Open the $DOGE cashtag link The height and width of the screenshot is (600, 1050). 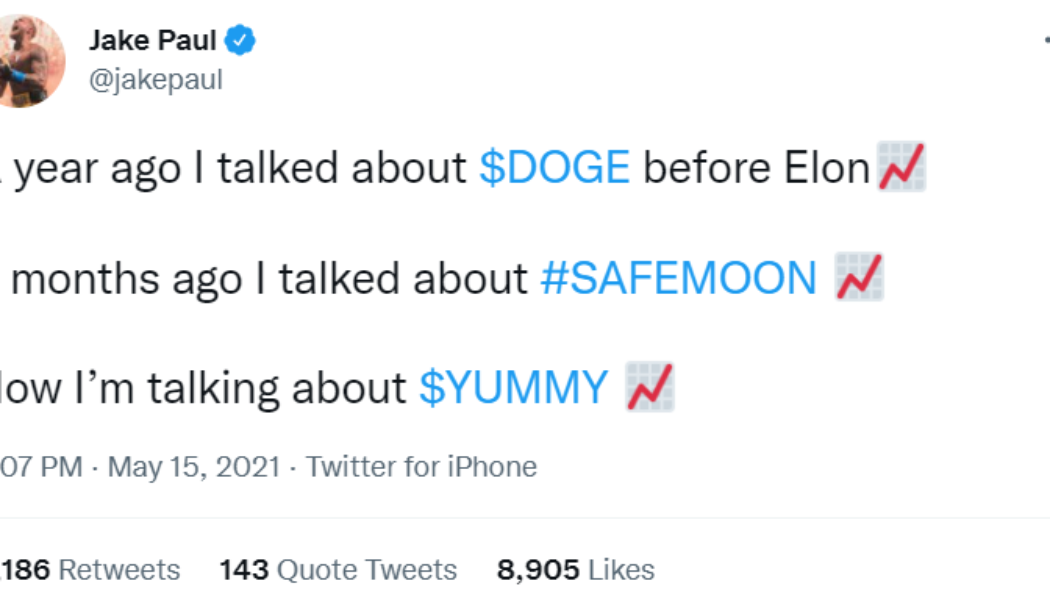pos(554,169)
